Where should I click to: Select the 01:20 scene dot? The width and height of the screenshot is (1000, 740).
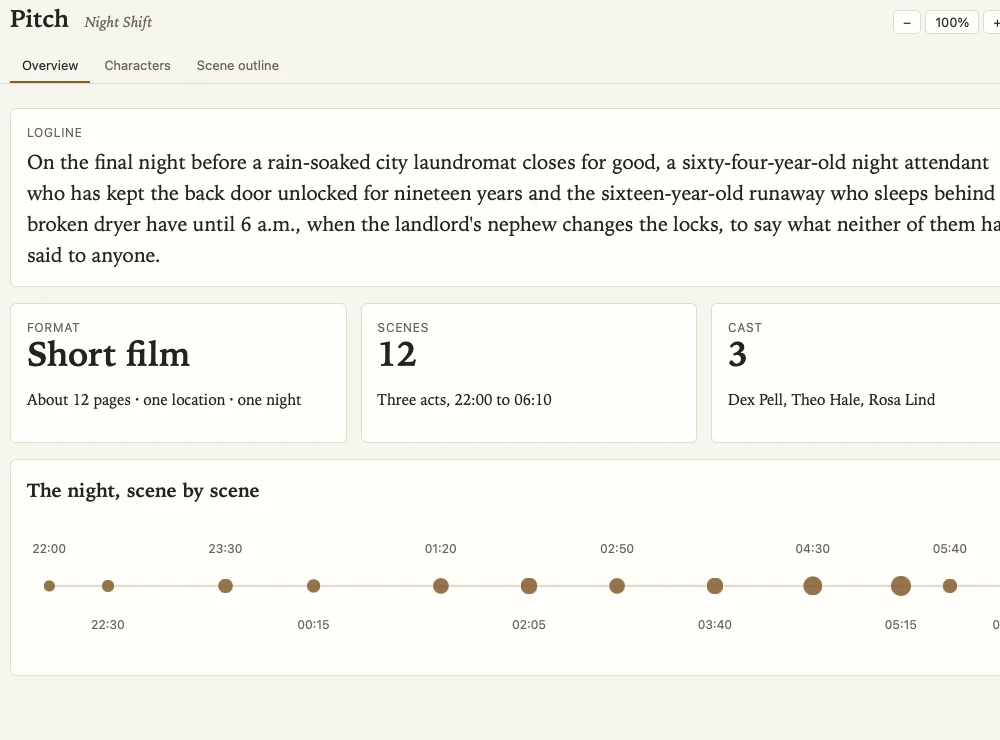click(x=441, y=586)
